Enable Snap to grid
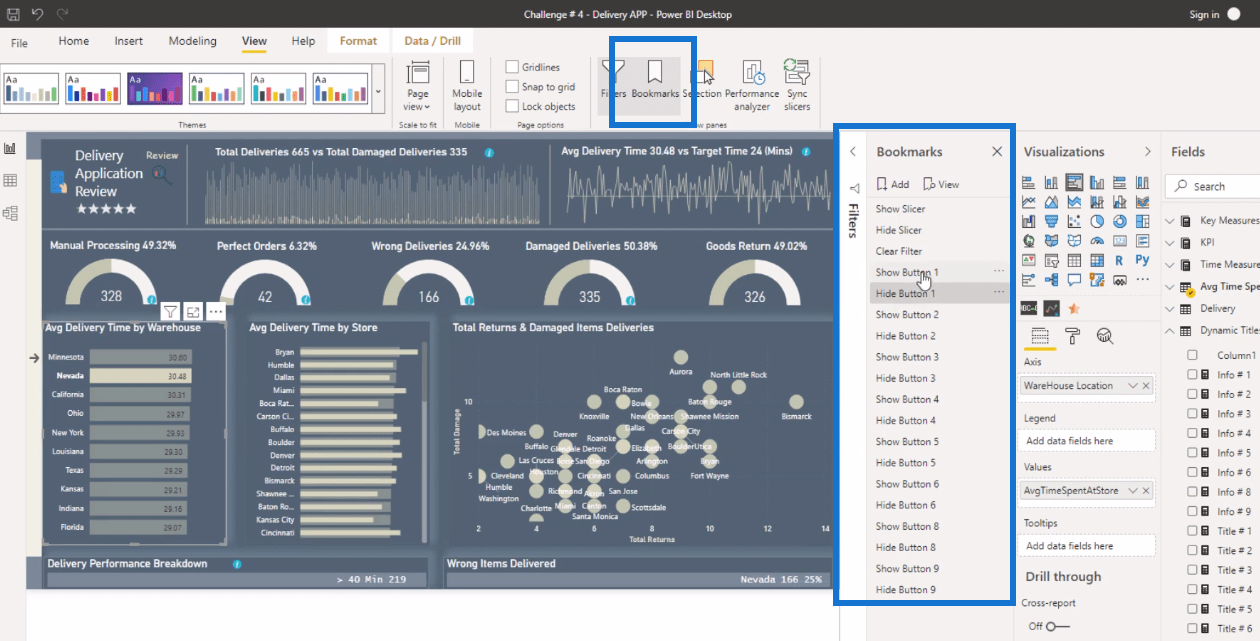Screen dimensions: 1260x641 [512, 87]
